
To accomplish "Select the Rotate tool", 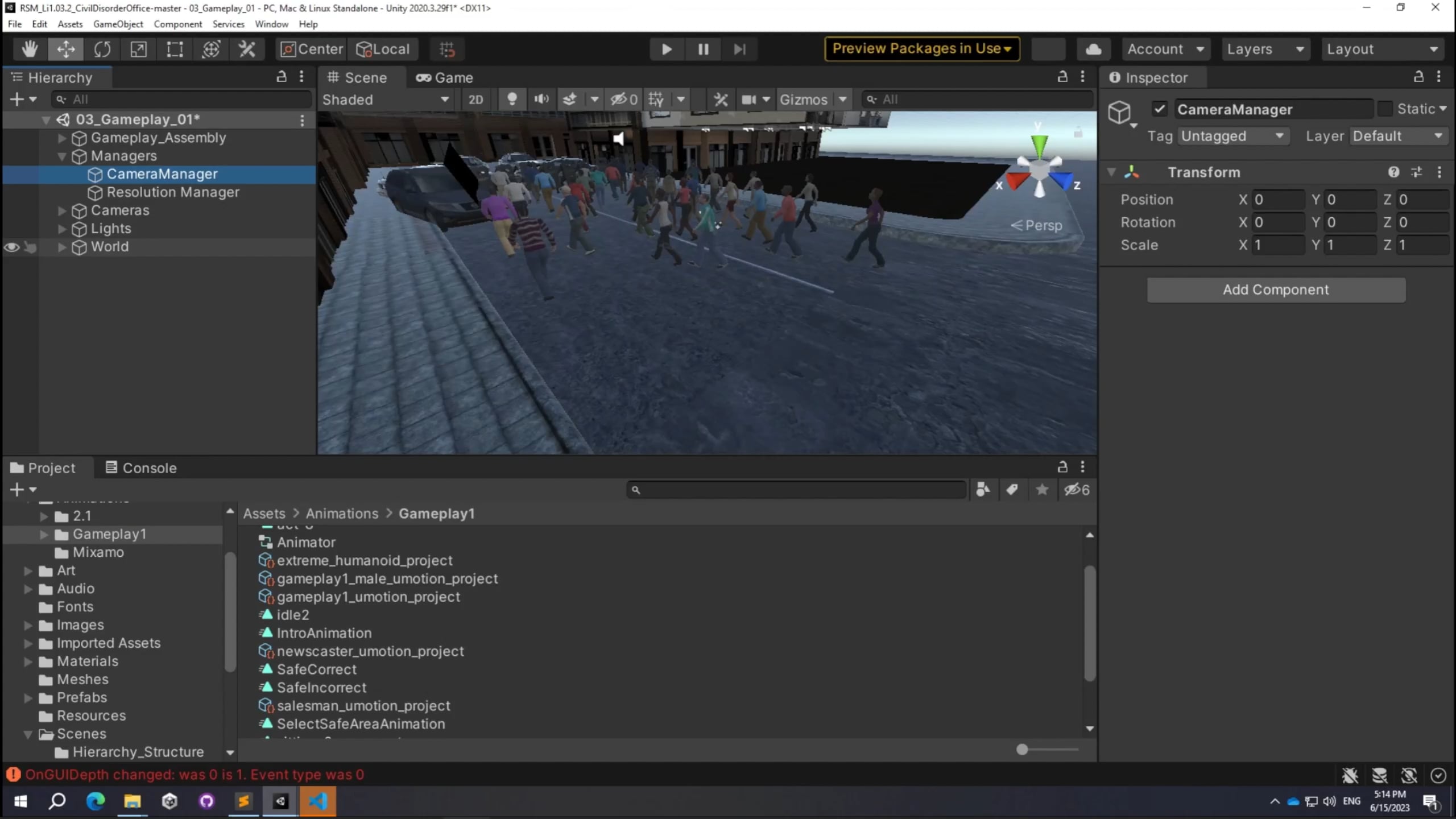I will pyautogui.click(x=102, y=49).
